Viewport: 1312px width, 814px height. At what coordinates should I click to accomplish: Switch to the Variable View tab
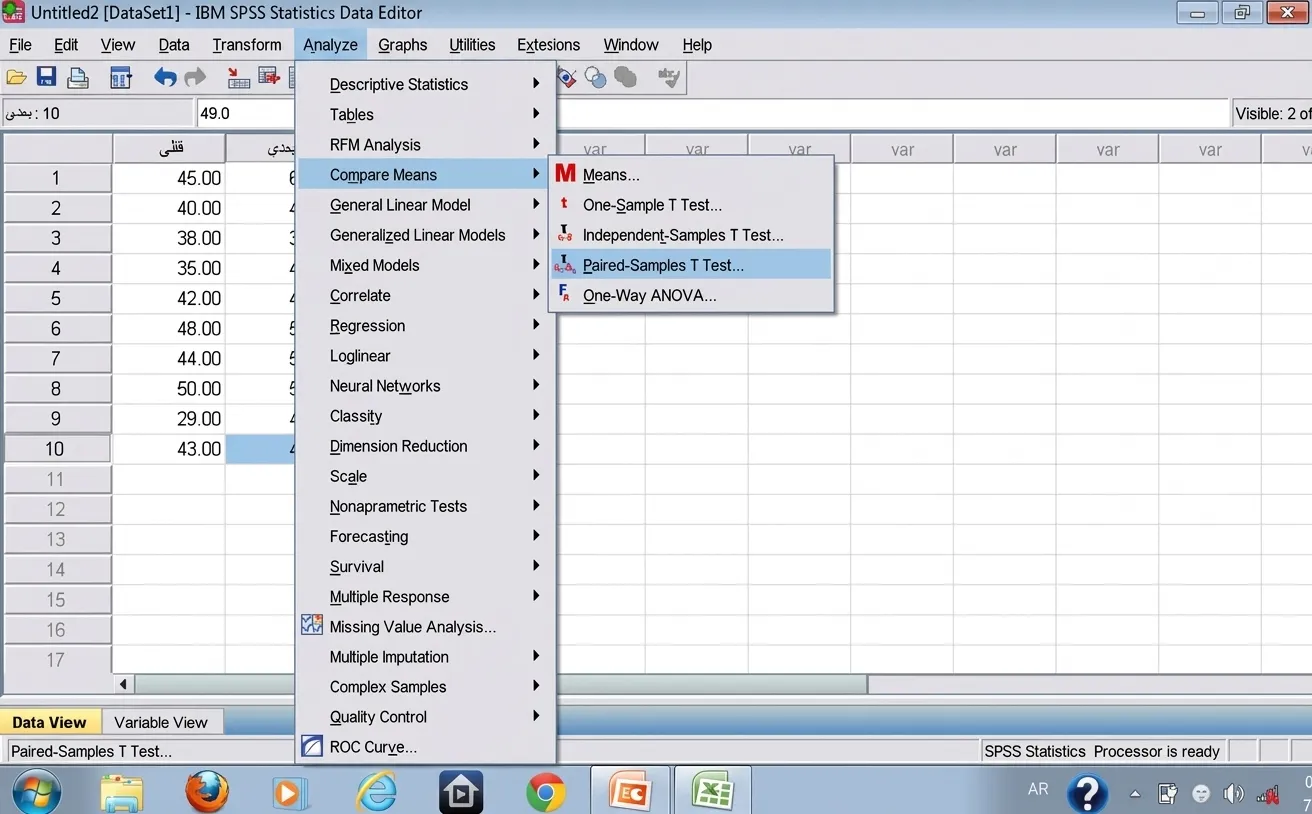pos(161,722)
